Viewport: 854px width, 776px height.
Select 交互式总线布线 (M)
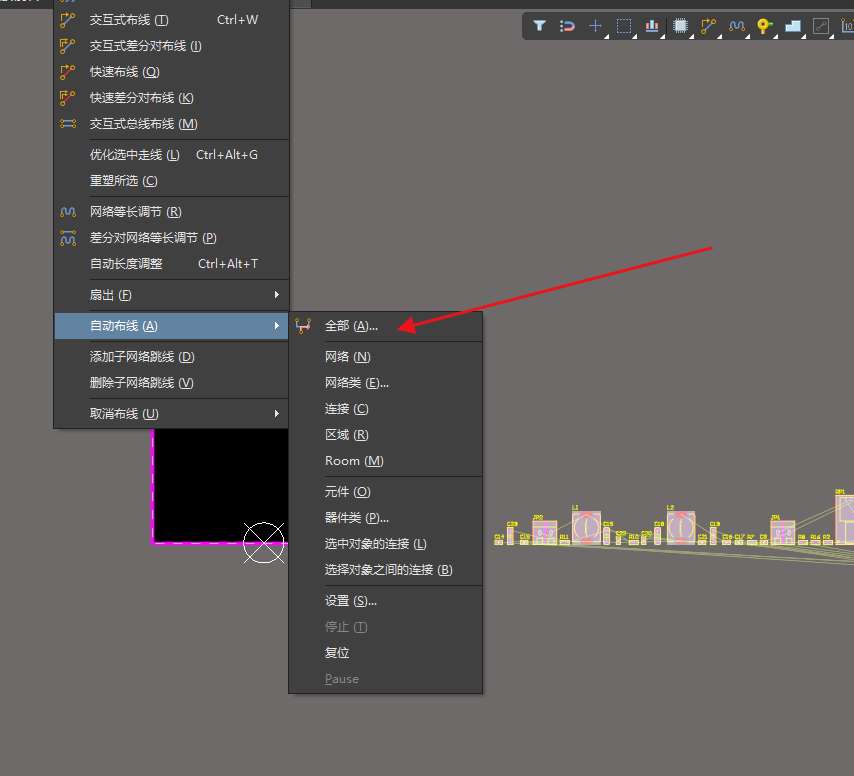click(x=171, y=124)
